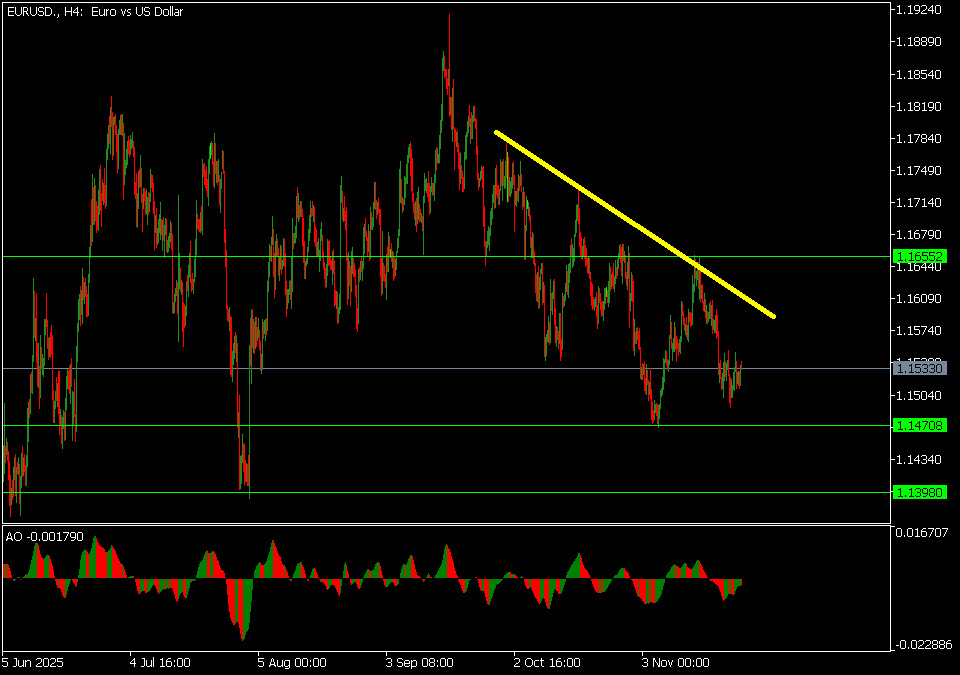This screenshot has height=675, width=960.
Task: Click the 1.16090 value on price scale
Action: coord(919,299)
